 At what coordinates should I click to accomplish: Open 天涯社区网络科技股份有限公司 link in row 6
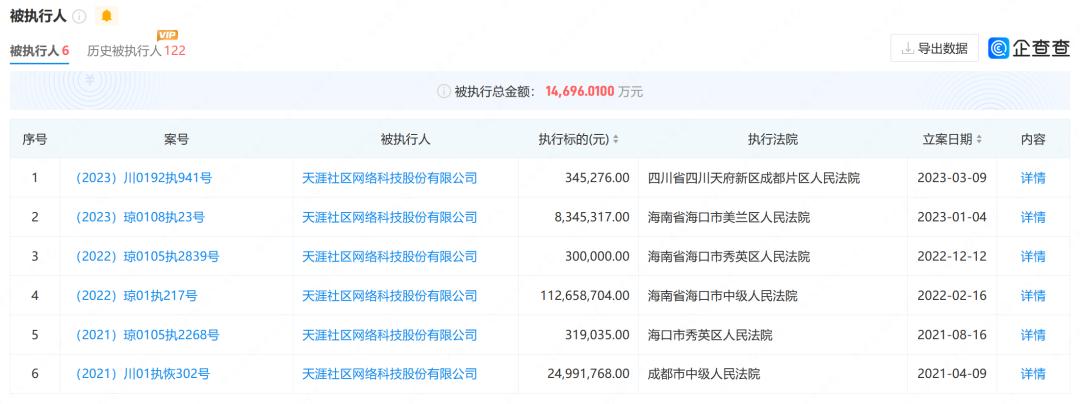[x=390, y=374]
